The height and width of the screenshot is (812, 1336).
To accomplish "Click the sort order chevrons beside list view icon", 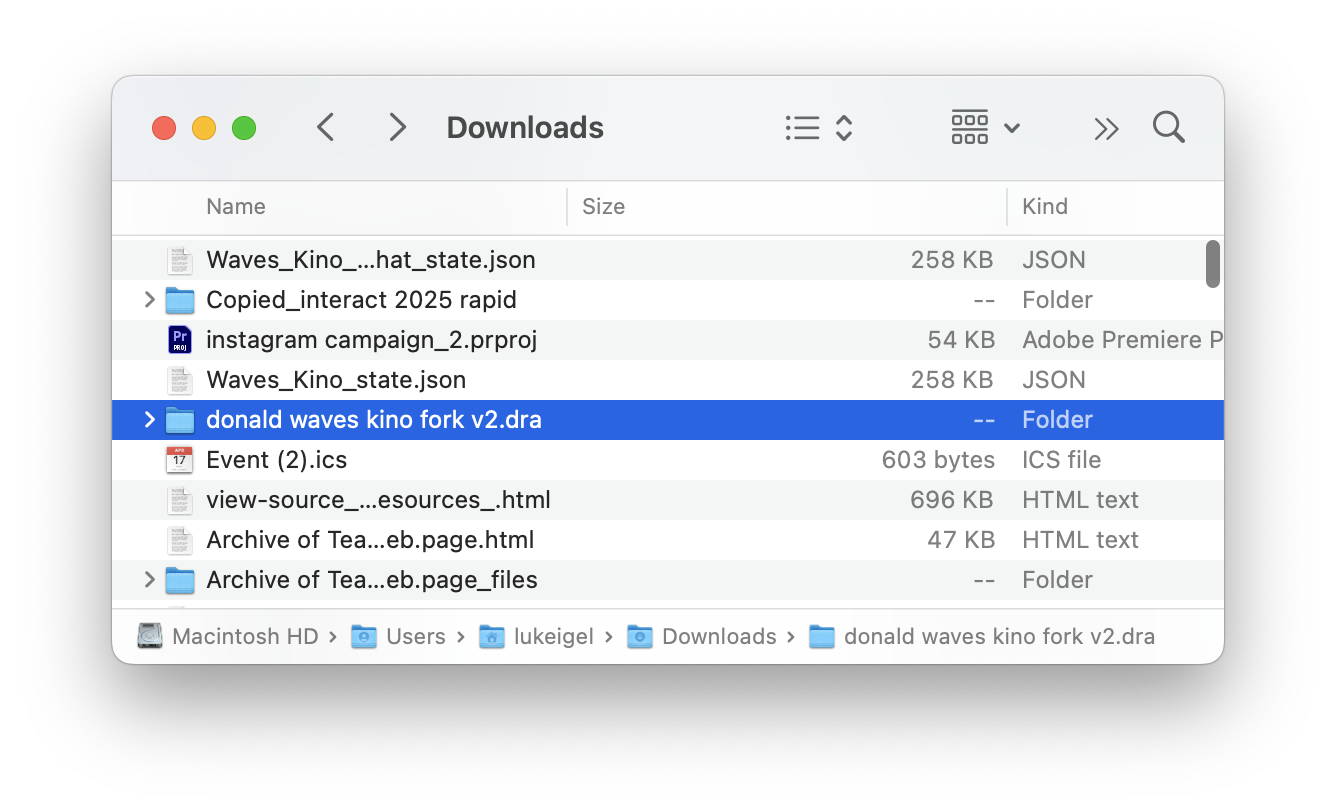I will click(x=843, y=128).
